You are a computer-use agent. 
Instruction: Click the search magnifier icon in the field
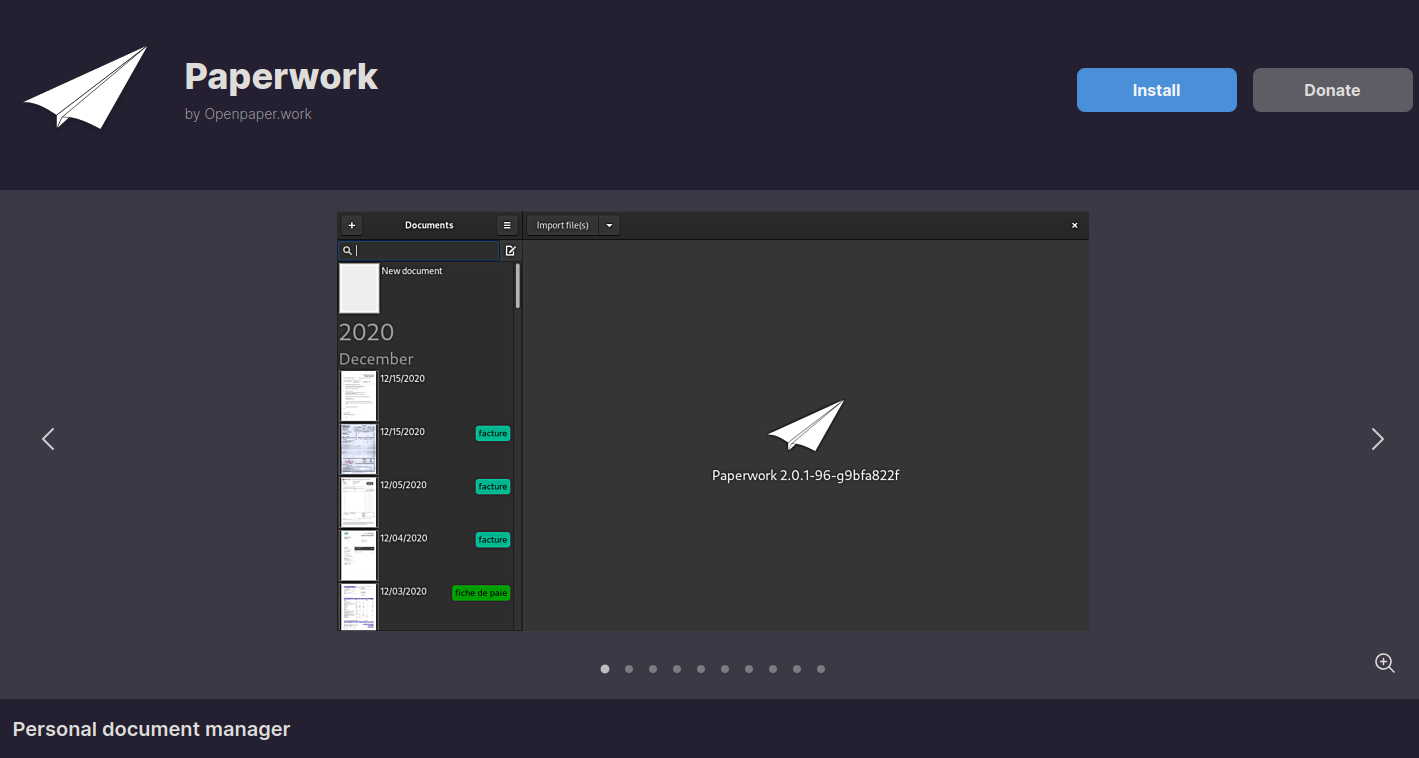347,251
